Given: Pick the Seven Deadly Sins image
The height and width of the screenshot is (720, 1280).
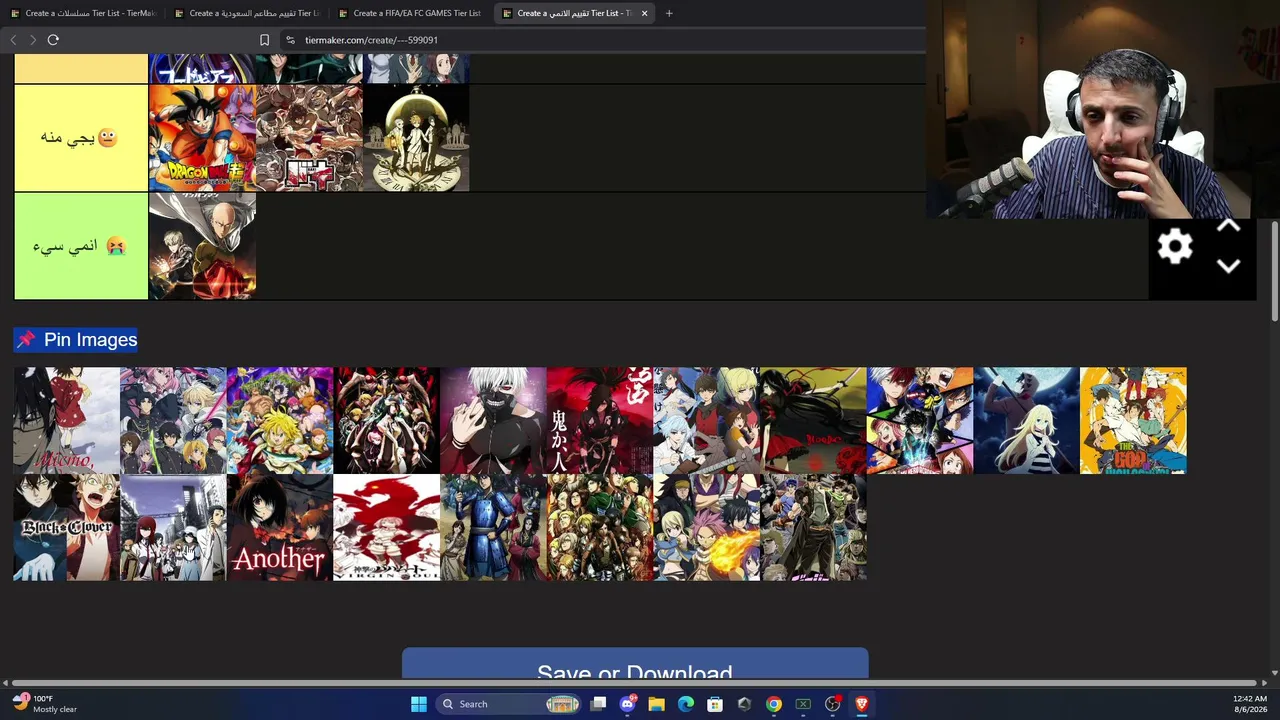Looking at the screenshot, I should (280, 420).
